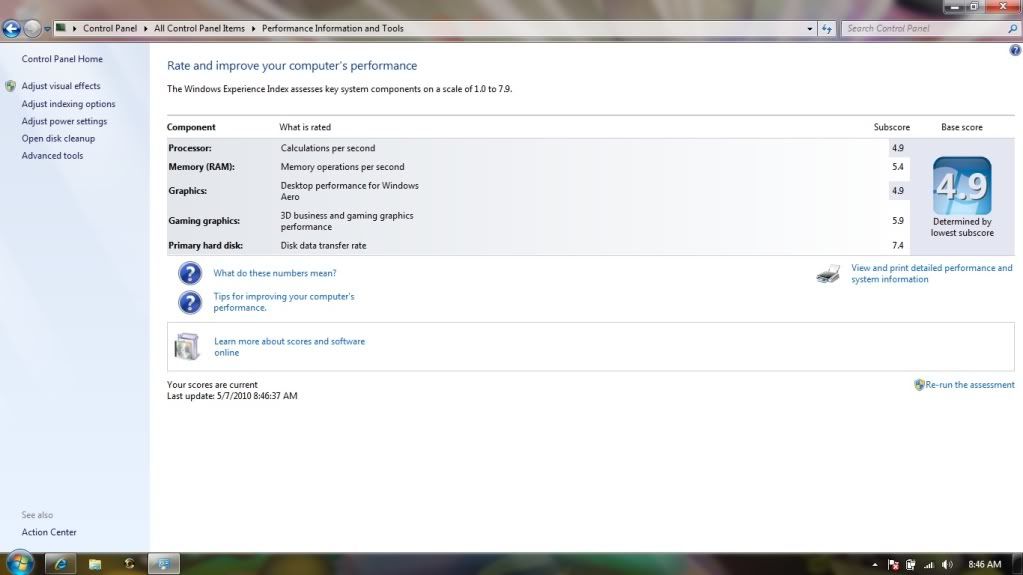
Task: Open Learn more about scores and software online
Action: (x=289, y=347)
